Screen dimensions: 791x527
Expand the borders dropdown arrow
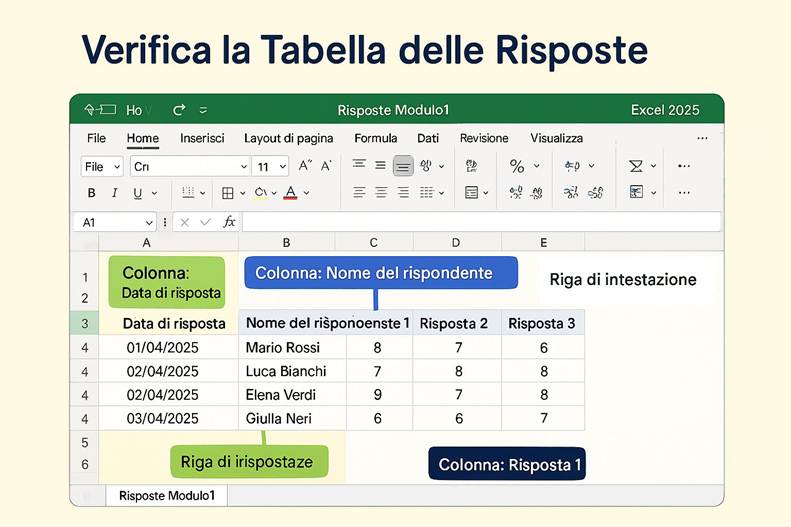tap(243, 193)
